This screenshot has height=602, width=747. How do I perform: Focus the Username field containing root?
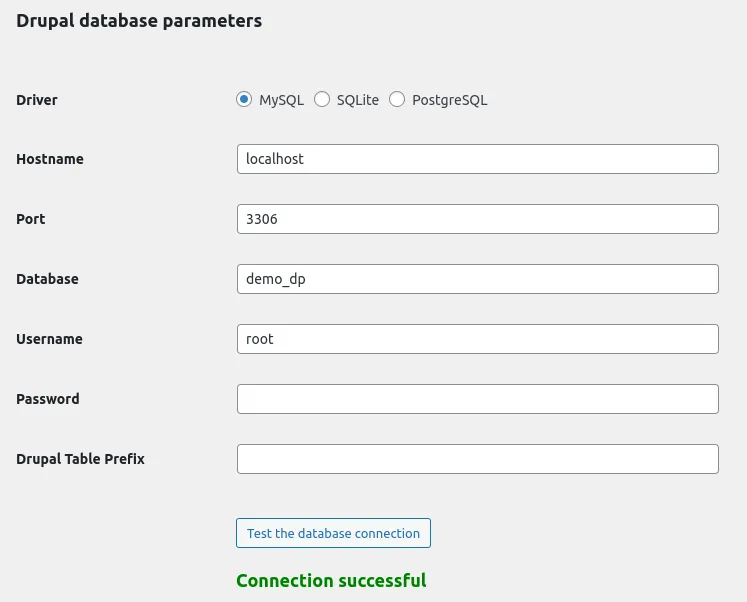(x=477, y=339)
